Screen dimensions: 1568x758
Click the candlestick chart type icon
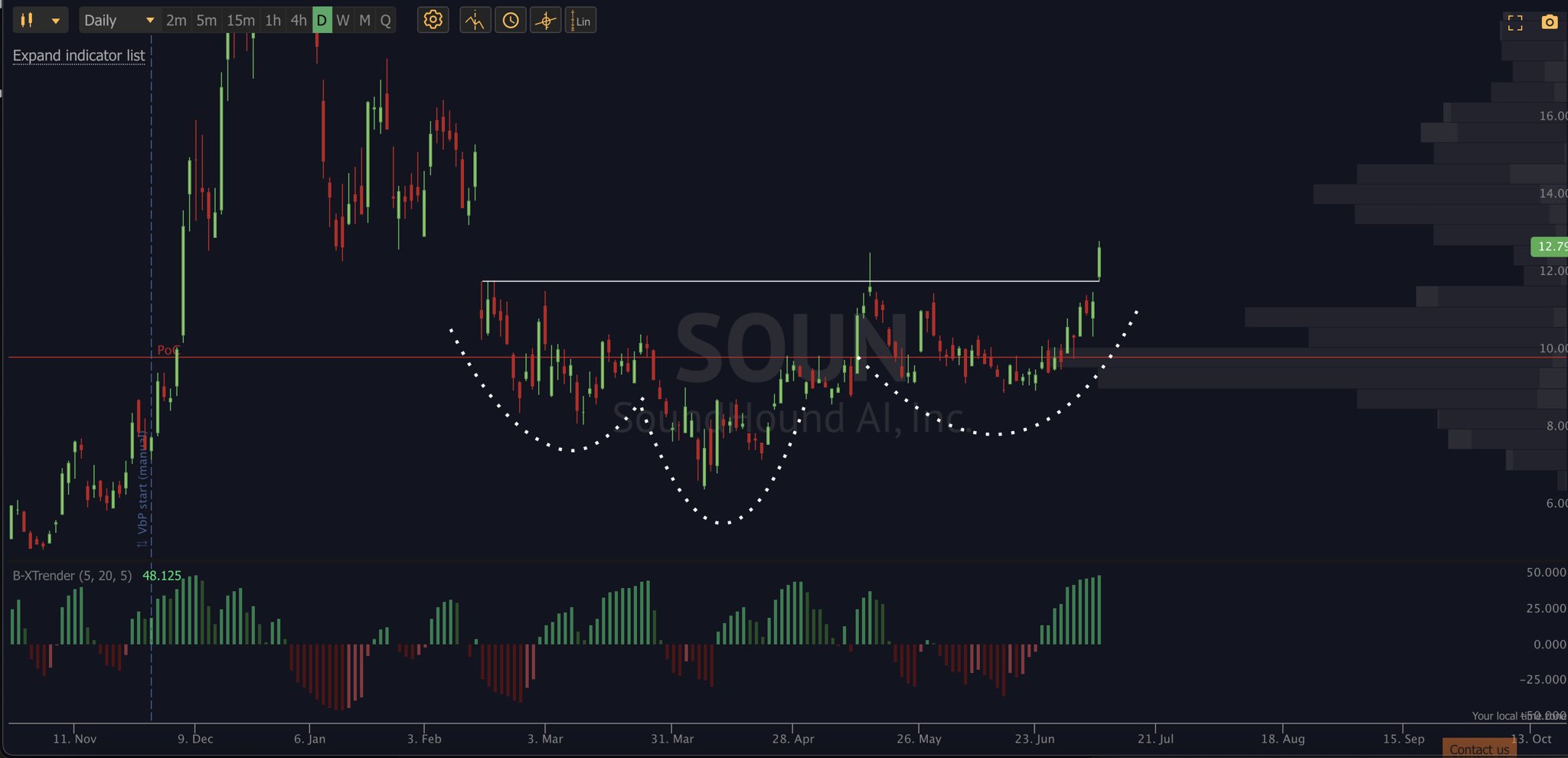(27, 21)
